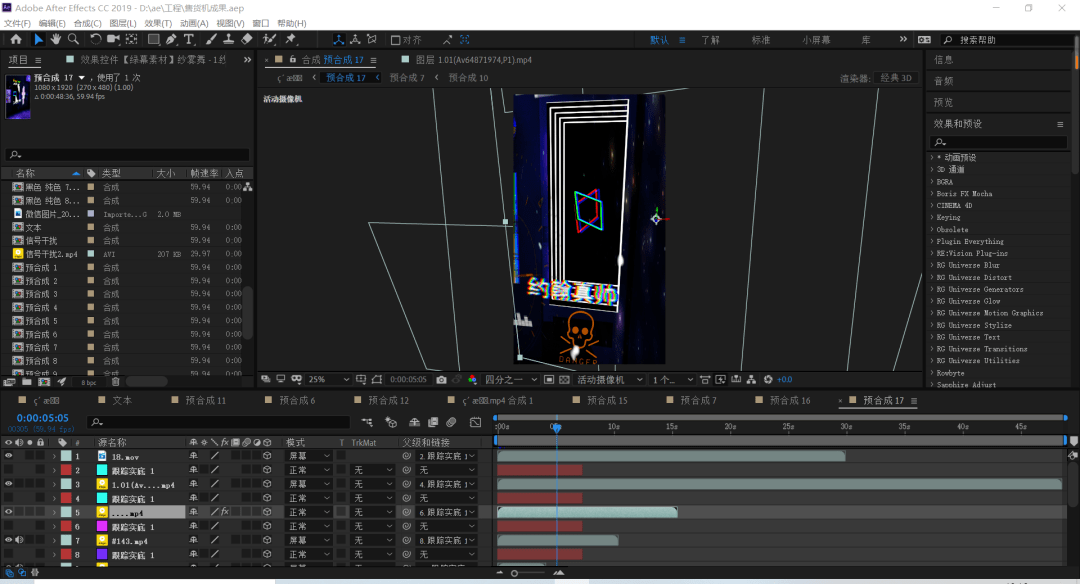Image resolution: width=1080 pixels, height=584 pixels.
Task: Switch to the 标准 workspace
Action: tap(760, 40)
